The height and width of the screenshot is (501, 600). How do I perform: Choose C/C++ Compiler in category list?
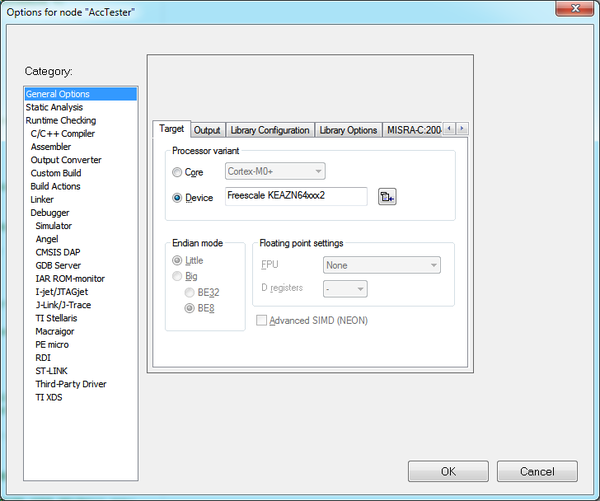tap(62, 133)
